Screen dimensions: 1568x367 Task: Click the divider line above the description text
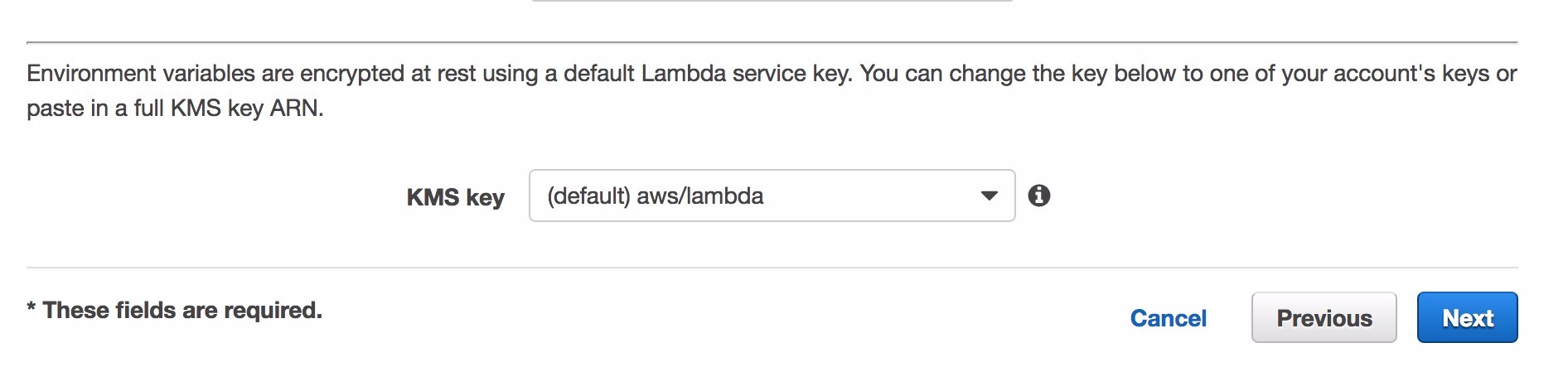tap(771, 42)
